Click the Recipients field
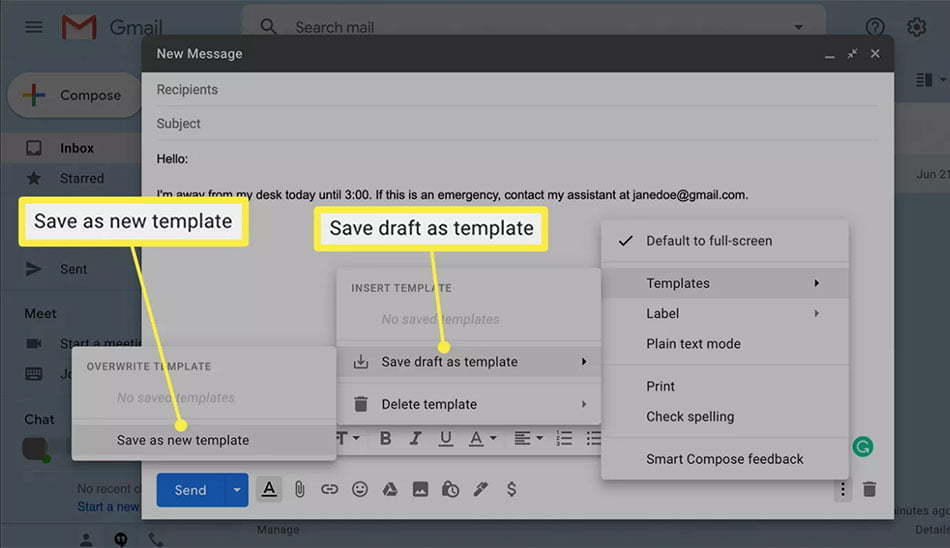 click(517, 90)
